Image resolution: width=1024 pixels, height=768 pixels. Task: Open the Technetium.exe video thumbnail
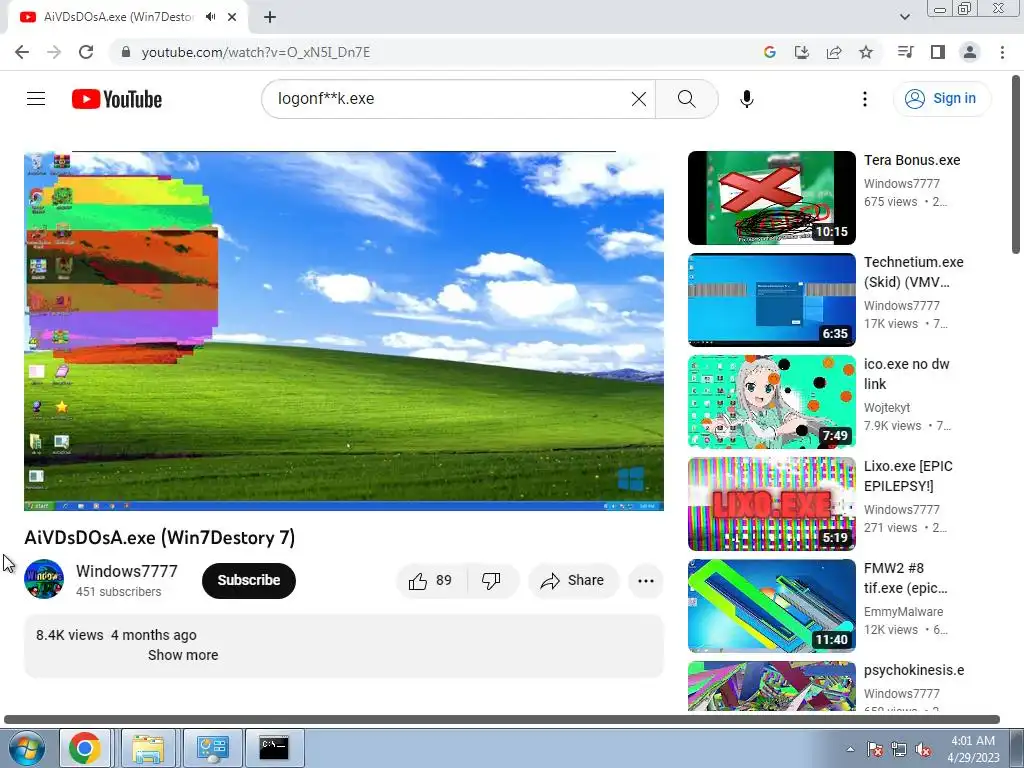click(x=771, y=300)
